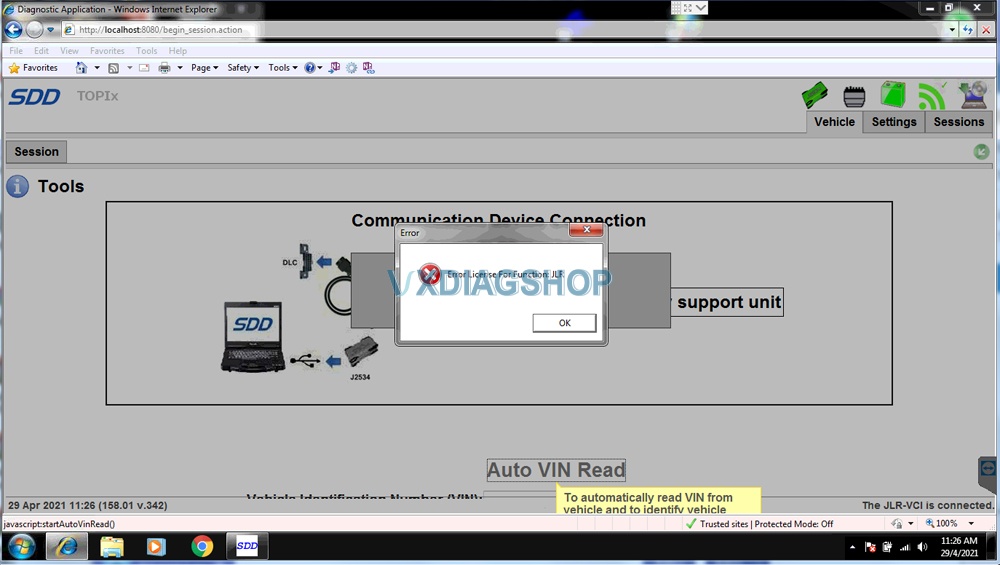Click the green VCI device status icon
This screenshot has height=565, width=1000.
coord(814,96)
